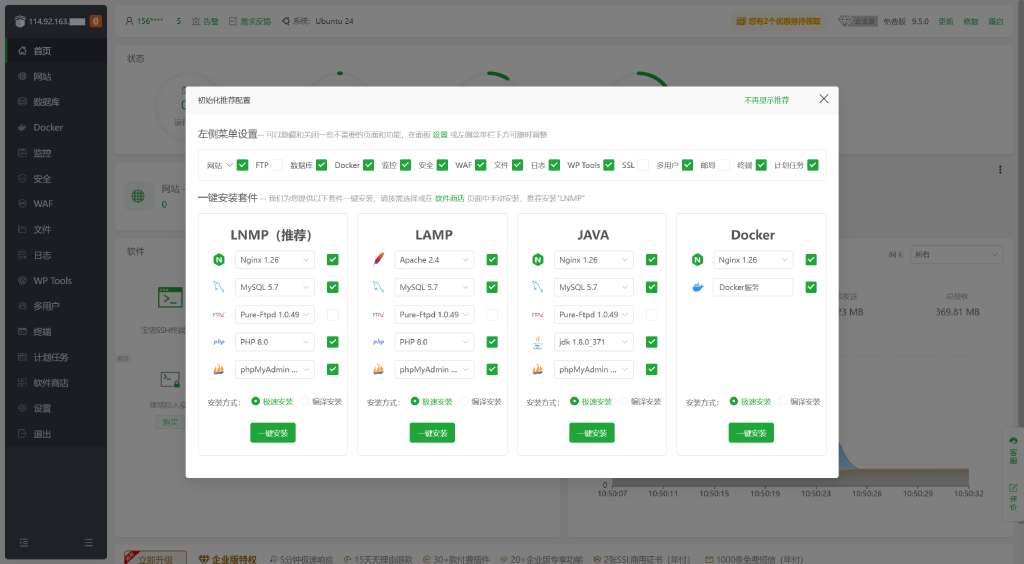The height and width of the screenshot is (564, 1024).
Task: Select 编译安装 radio in the LNMP card
Action: pos(306,401)
